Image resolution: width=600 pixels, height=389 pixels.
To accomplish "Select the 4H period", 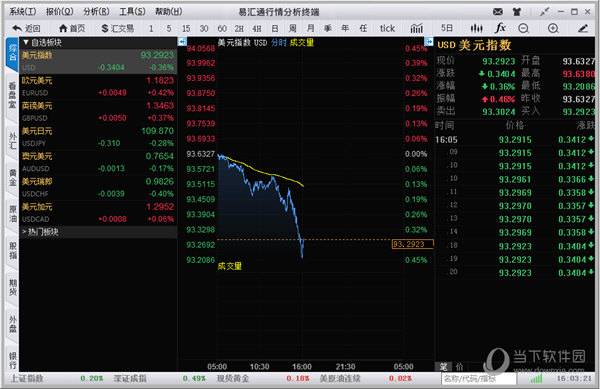I will tap(257, 29).
